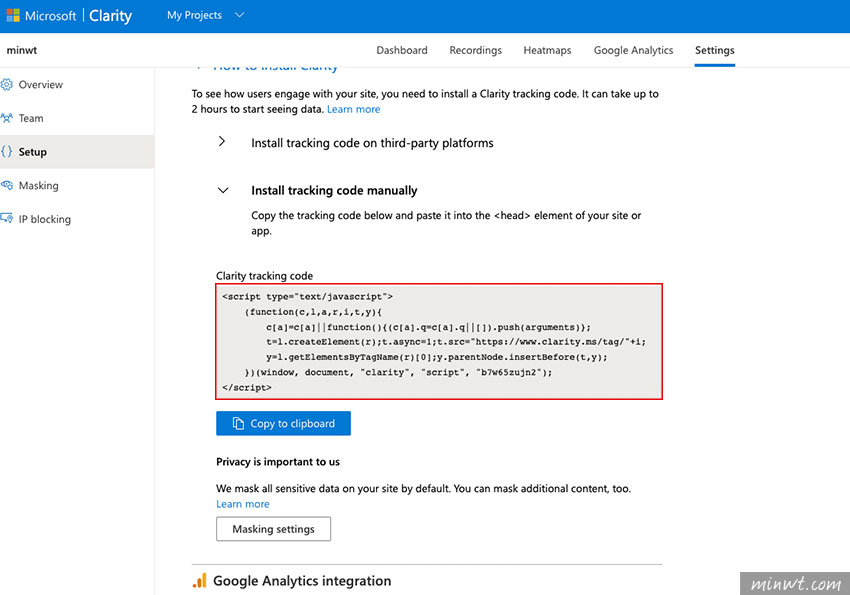Open the My Projects dropdown chevron

pos(240,15)
